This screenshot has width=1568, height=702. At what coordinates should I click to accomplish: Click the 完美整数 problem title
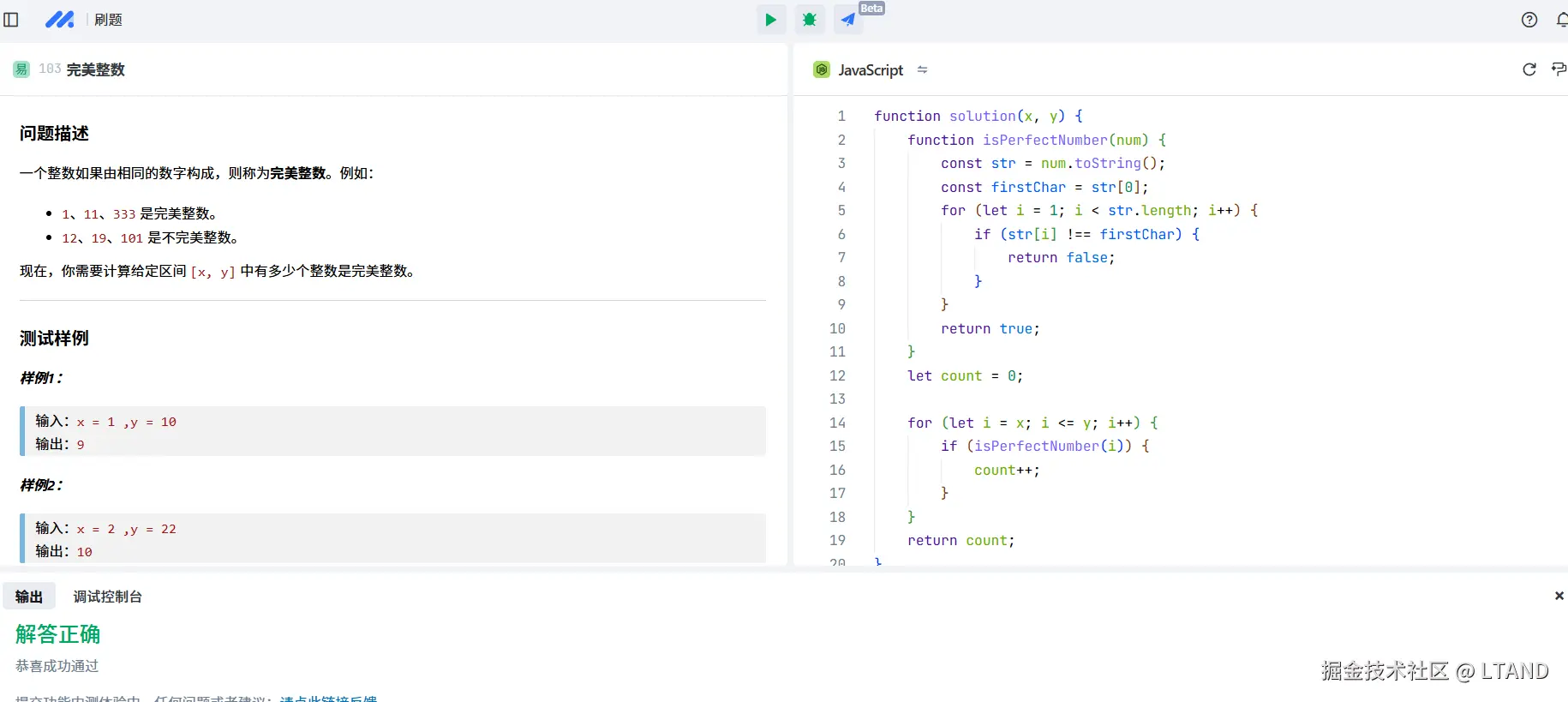[x=96, y=69]
